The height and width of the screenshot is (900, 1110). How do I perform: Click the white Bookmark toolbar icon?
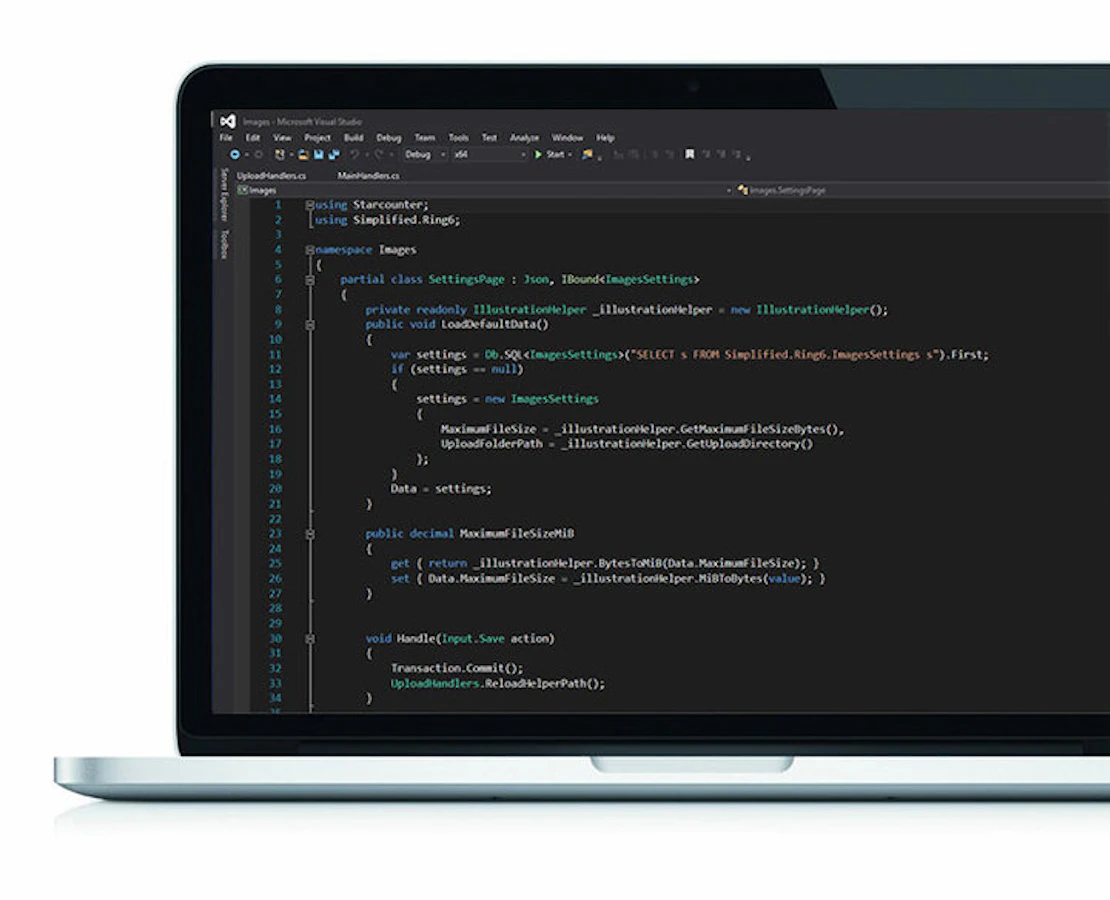(690, 154)
